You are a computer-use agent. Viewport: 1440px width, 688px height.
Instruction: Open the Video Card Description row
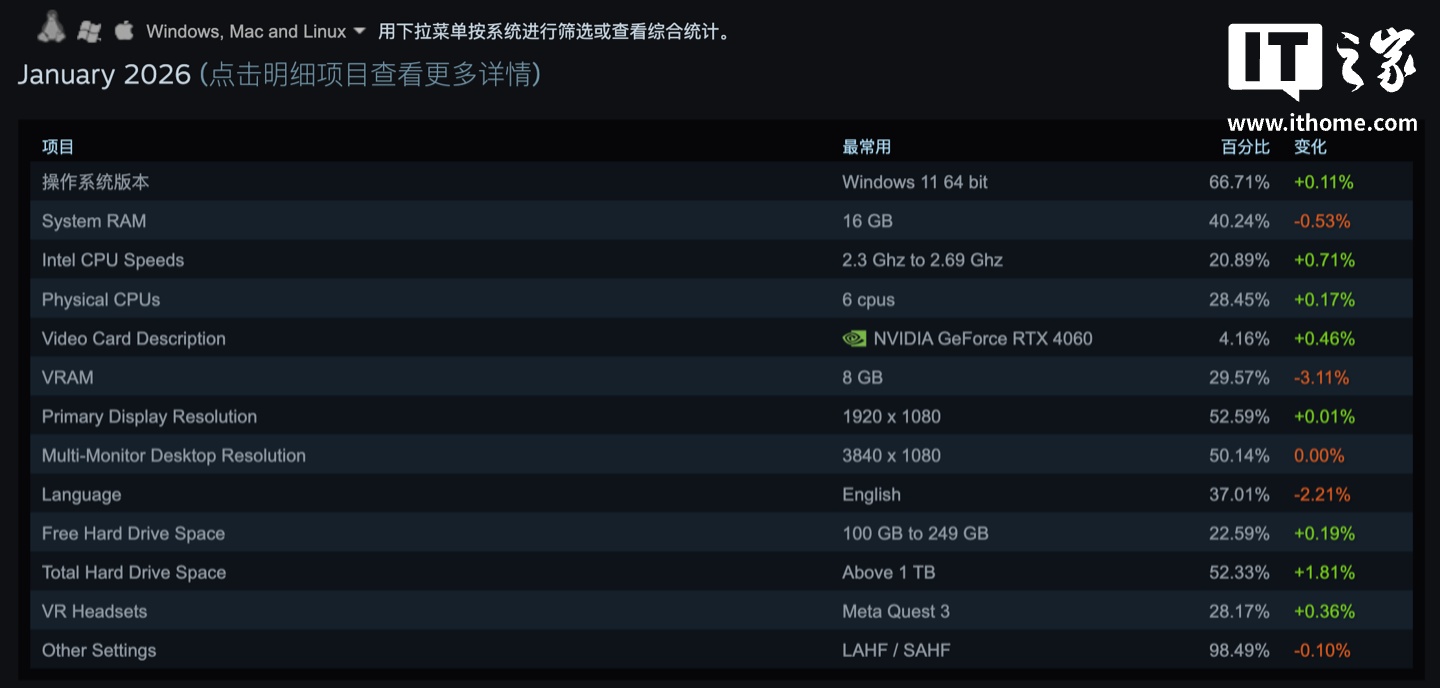coord(134,338)
